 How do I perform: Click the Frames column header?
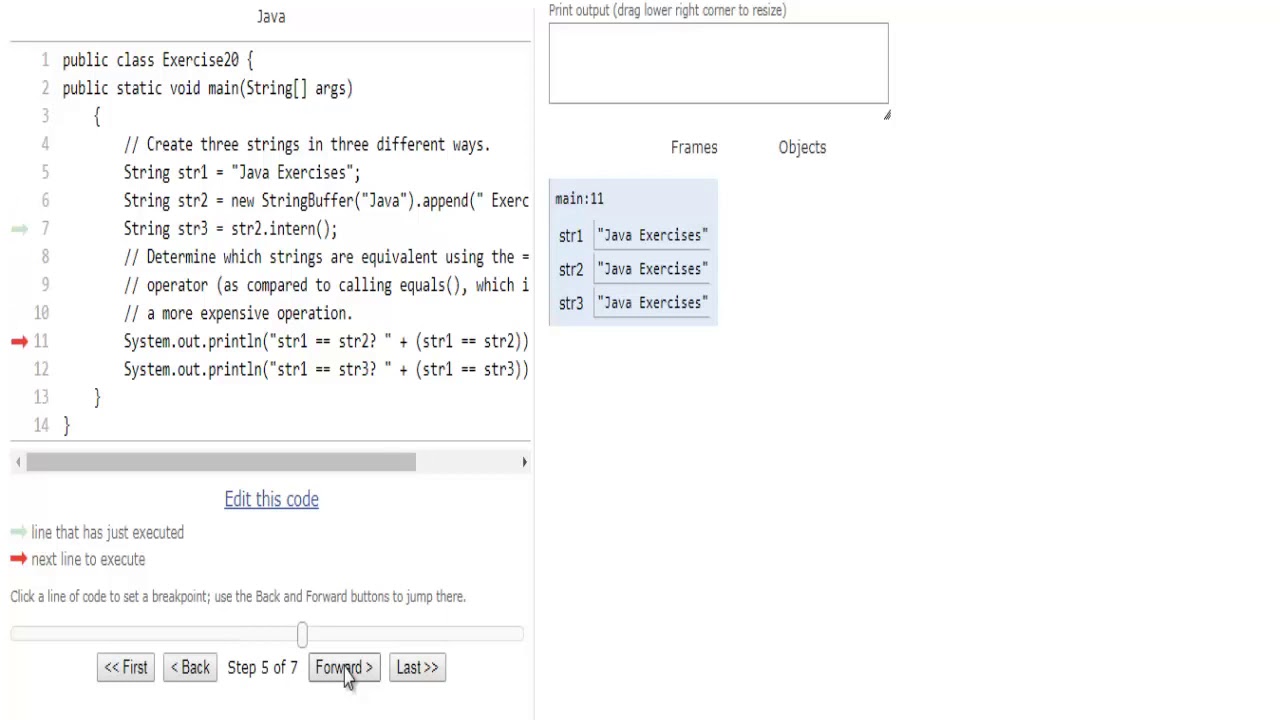click(694, 147)
